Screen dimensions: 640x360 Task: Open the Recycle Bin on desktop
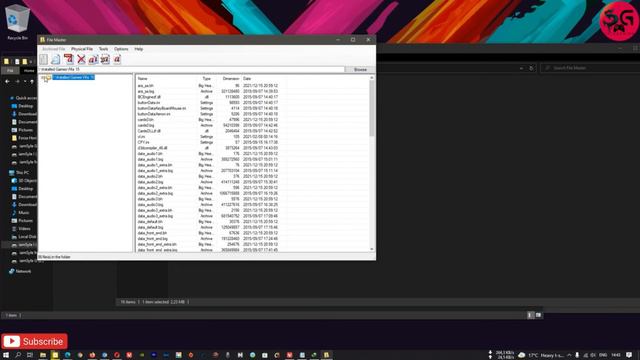17,22
